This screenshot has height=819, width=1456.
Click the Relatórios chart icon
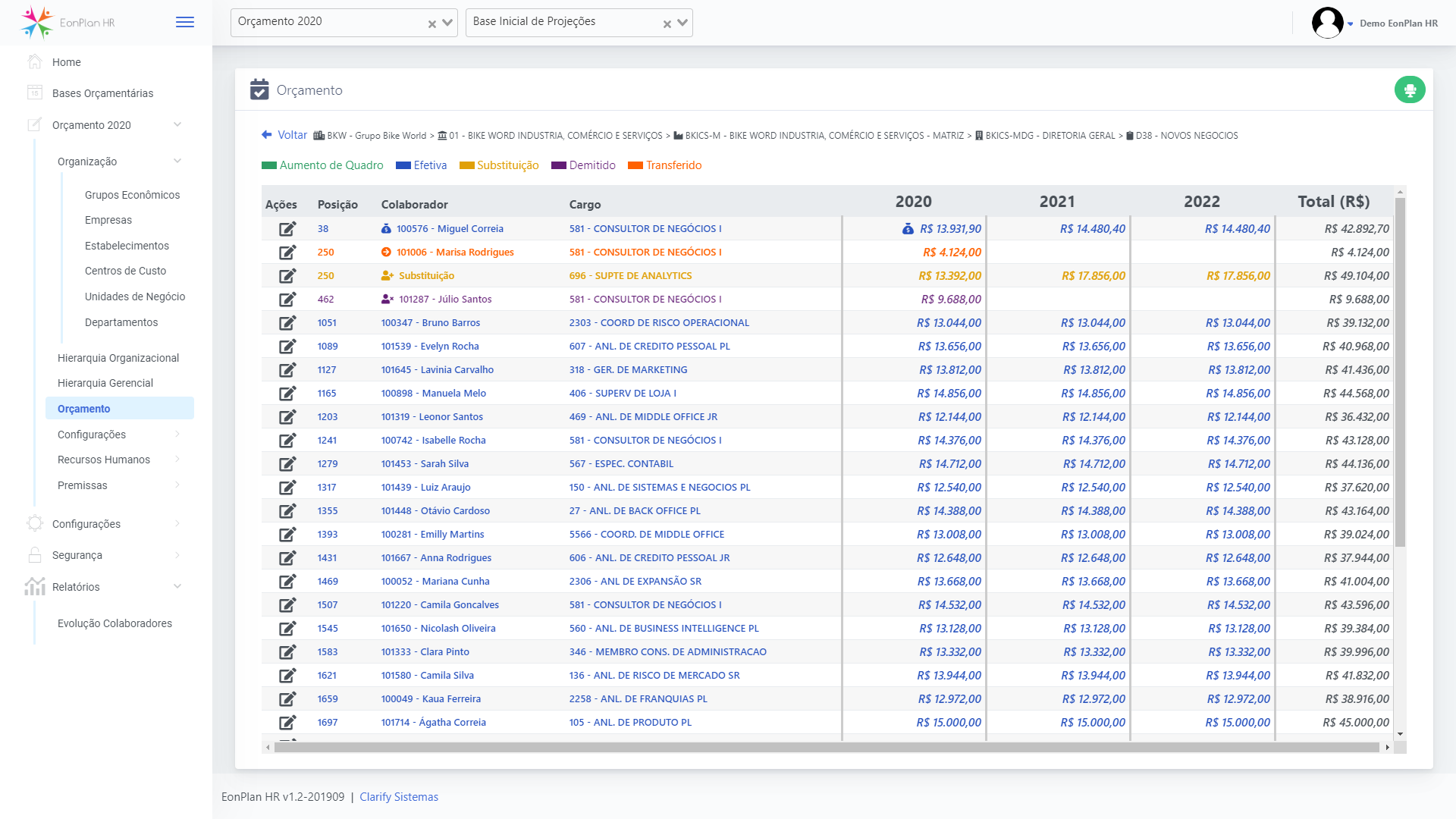click(x=35, y=586)
